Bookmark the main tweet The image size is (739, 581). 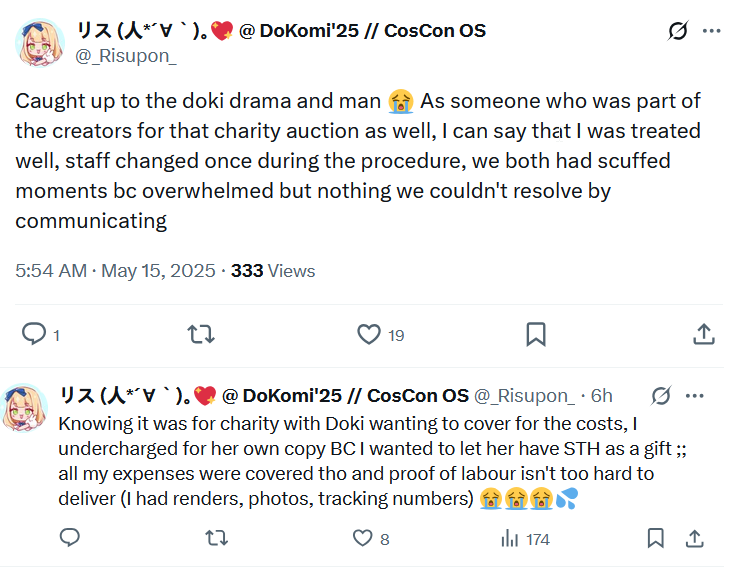536,334
